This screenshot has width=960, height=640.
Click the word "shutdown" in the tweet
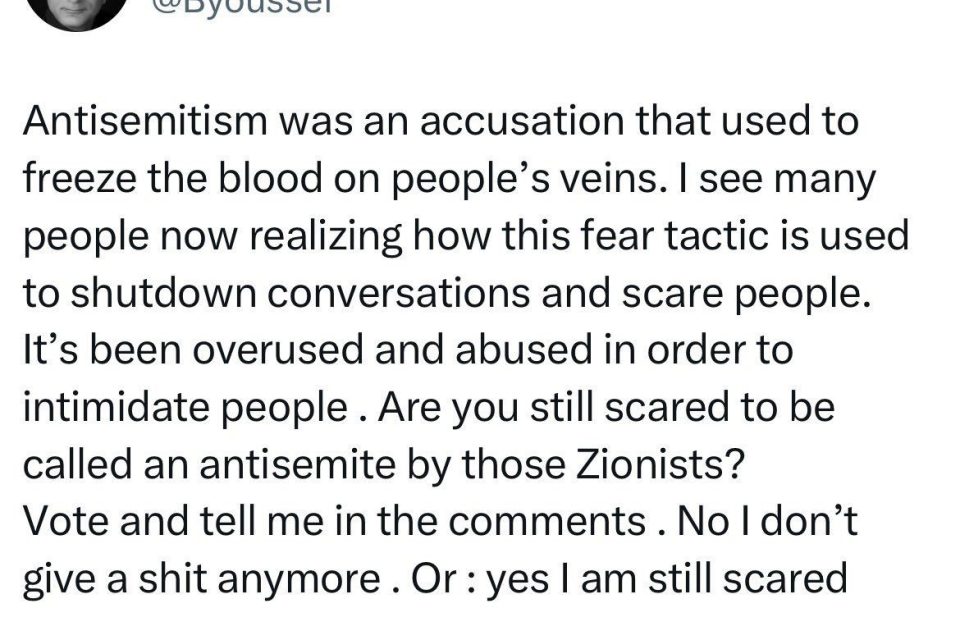coord(163,293)
